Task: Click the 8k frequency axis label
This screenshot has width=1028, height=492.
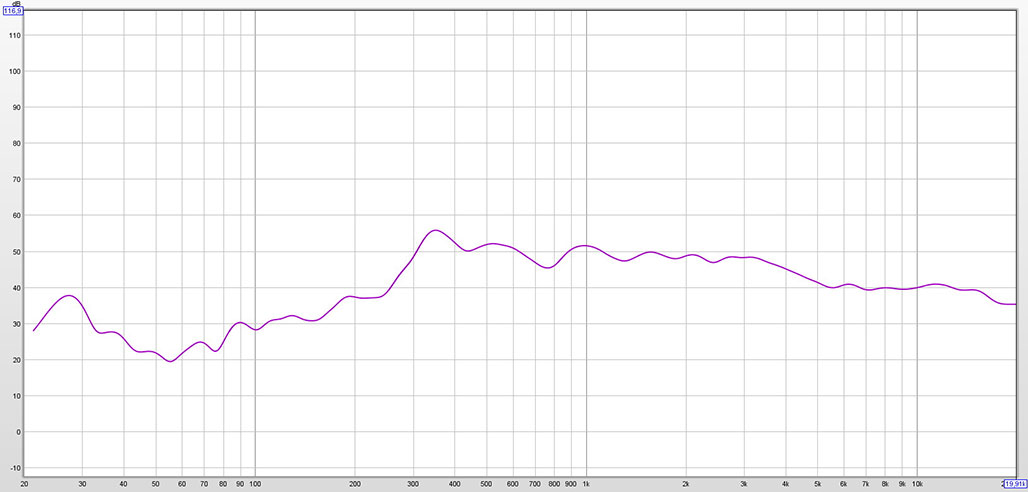Action: click(x=885, y=483)
